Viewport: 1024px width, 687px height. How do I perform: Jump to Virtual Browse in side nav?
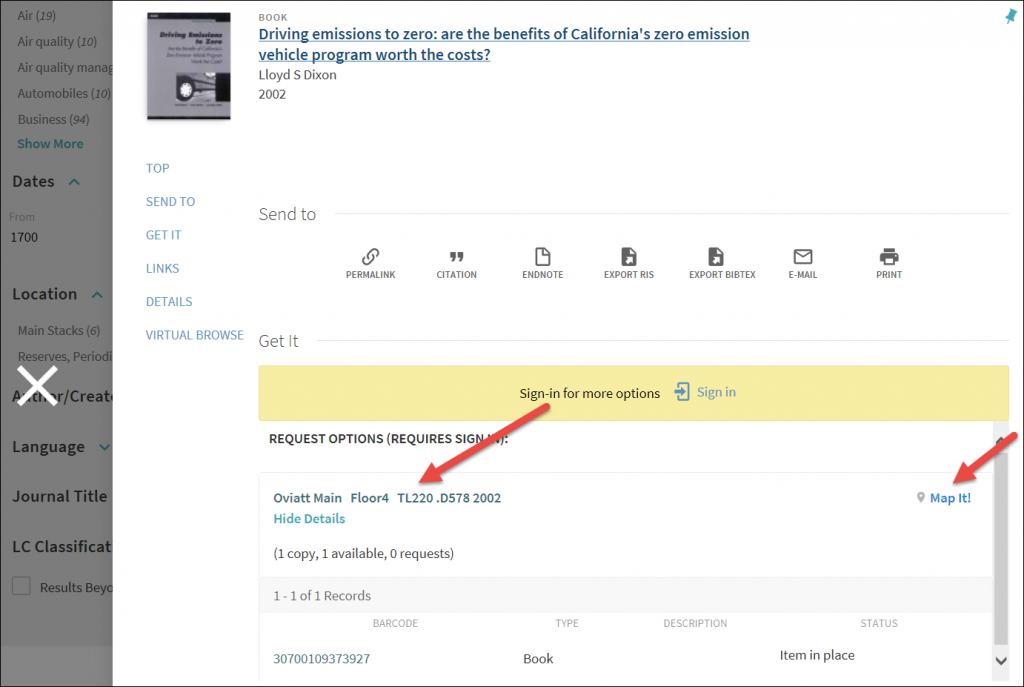point(194,335)
